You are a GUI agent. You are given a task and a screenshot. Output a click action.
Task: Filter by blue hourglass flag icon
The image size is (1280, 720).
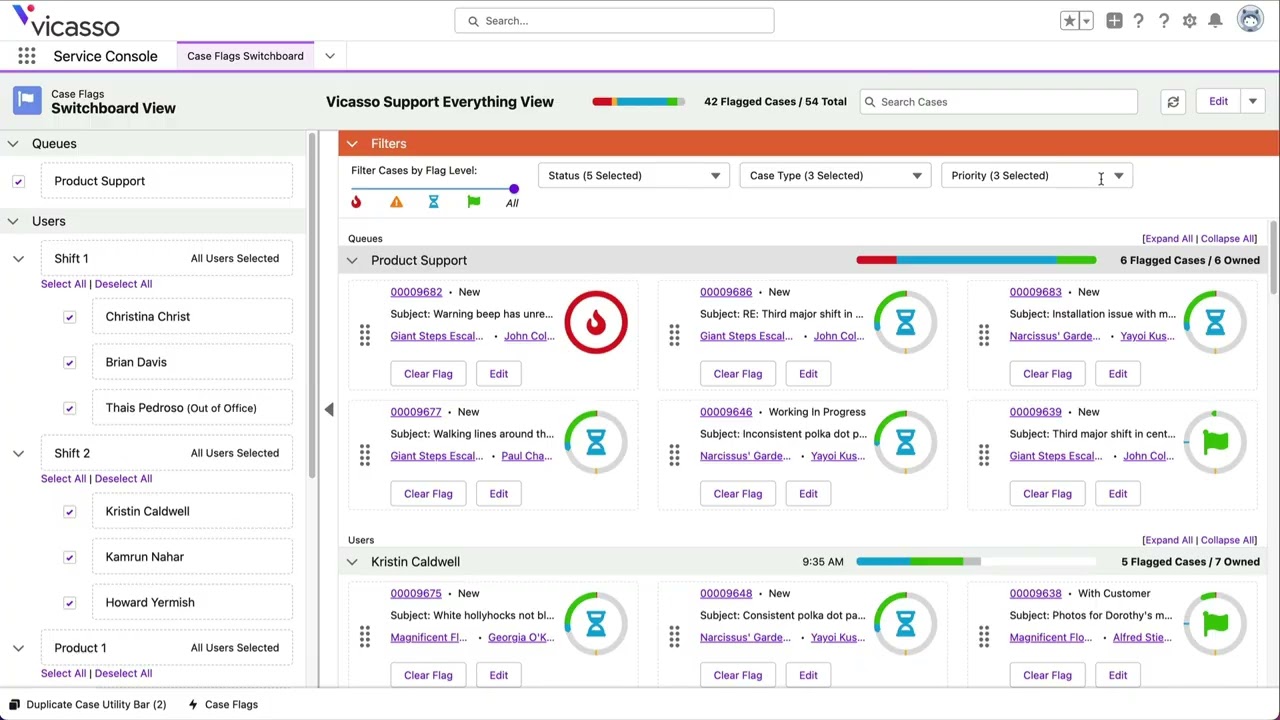click(x=433, y=202)
